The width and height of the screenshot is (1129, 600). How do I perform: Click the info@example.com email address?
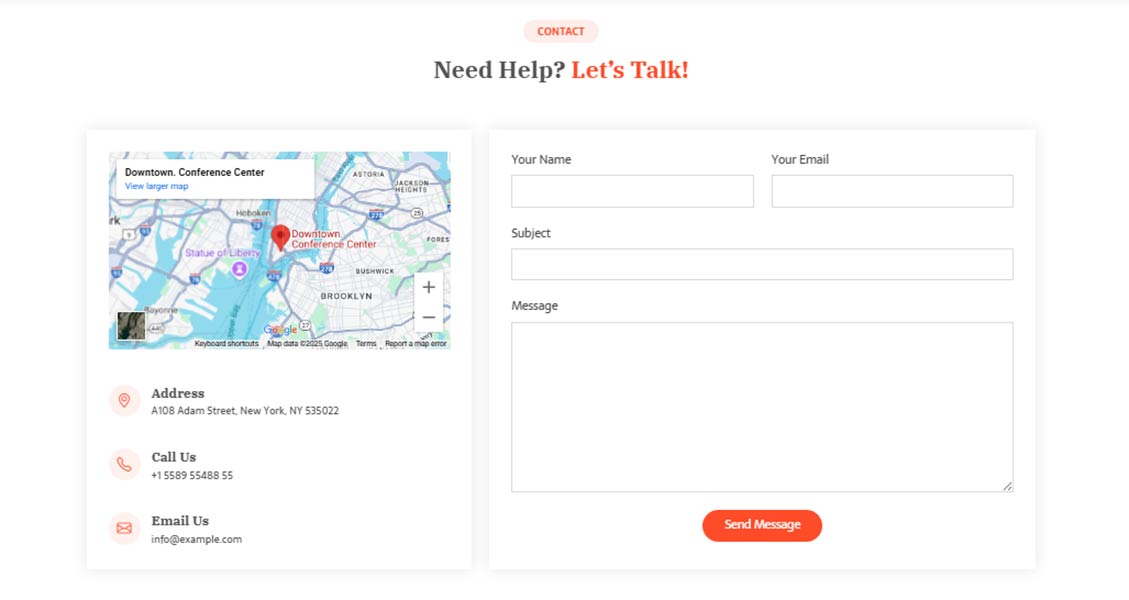pyautogui.click(x=197, y=539)
